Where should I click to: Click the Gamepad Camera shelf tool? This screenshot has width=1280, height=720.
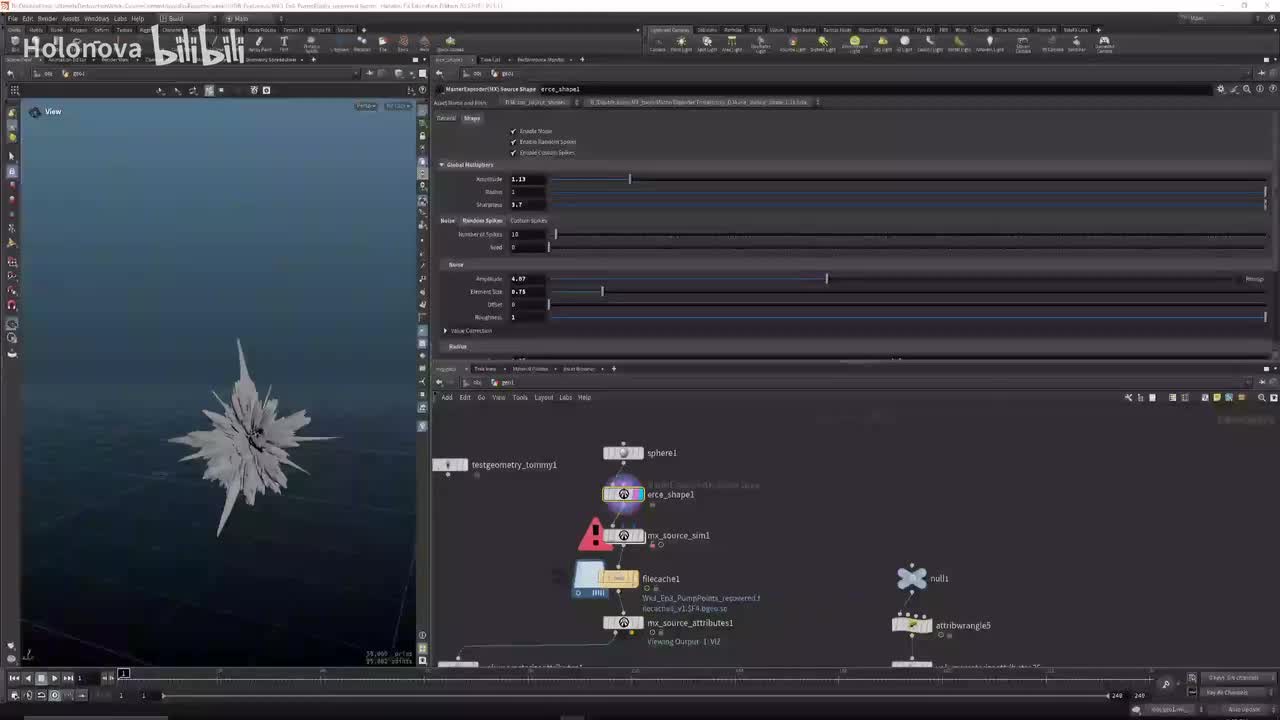pos(1104,45)
